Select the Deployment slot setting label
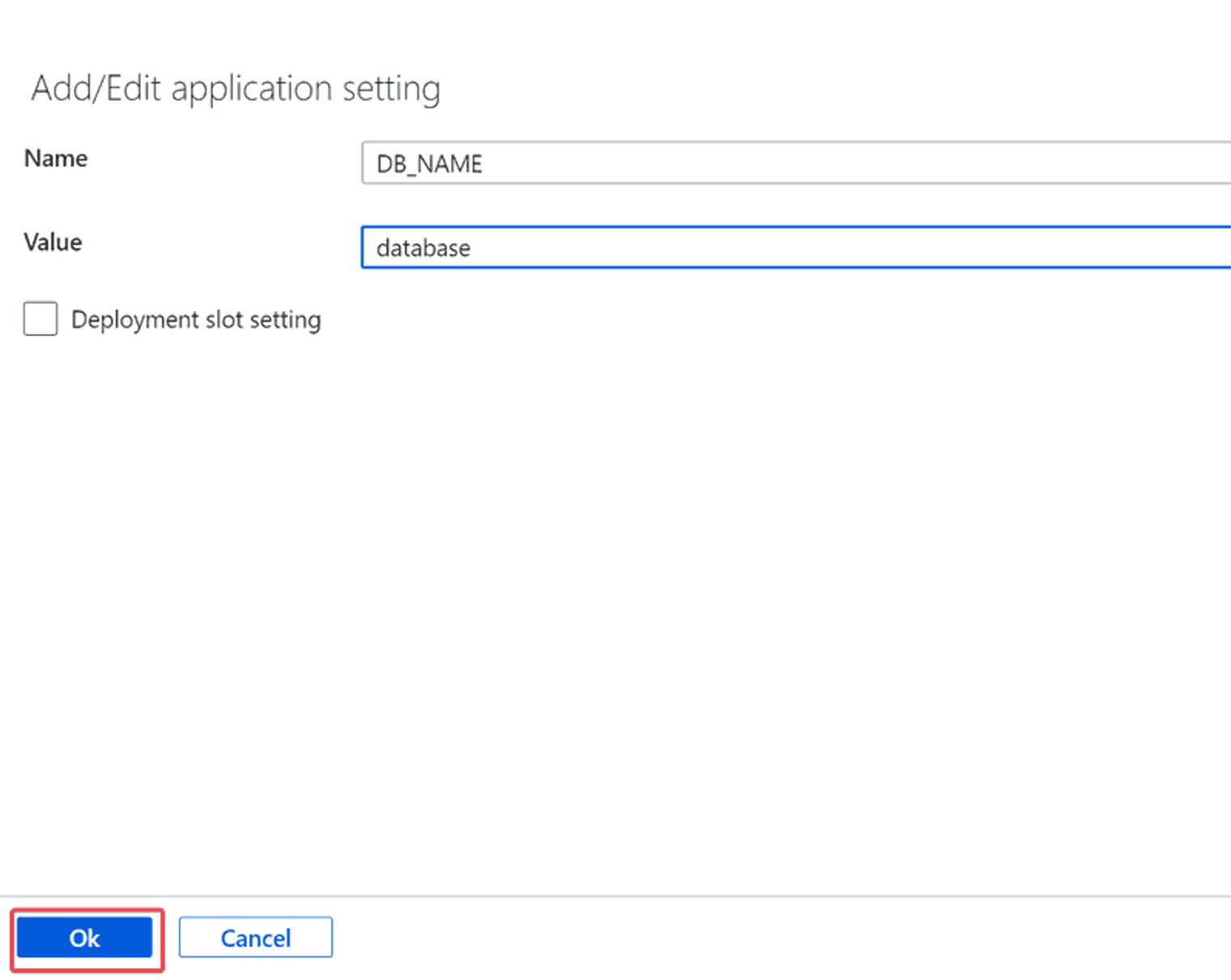1231x980 pixels. (196, 320)
